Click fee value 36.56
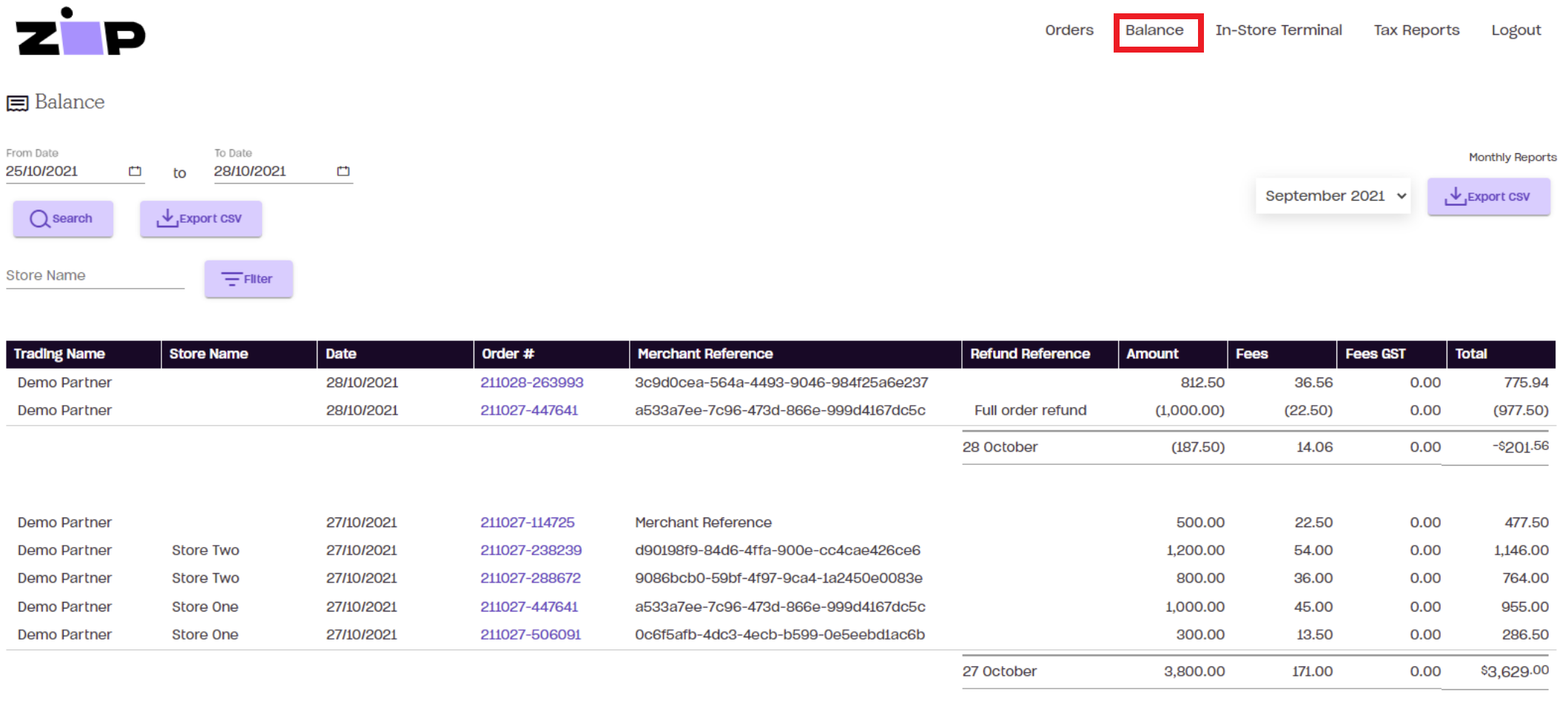1568x704 pixels. pos(1313,383)
